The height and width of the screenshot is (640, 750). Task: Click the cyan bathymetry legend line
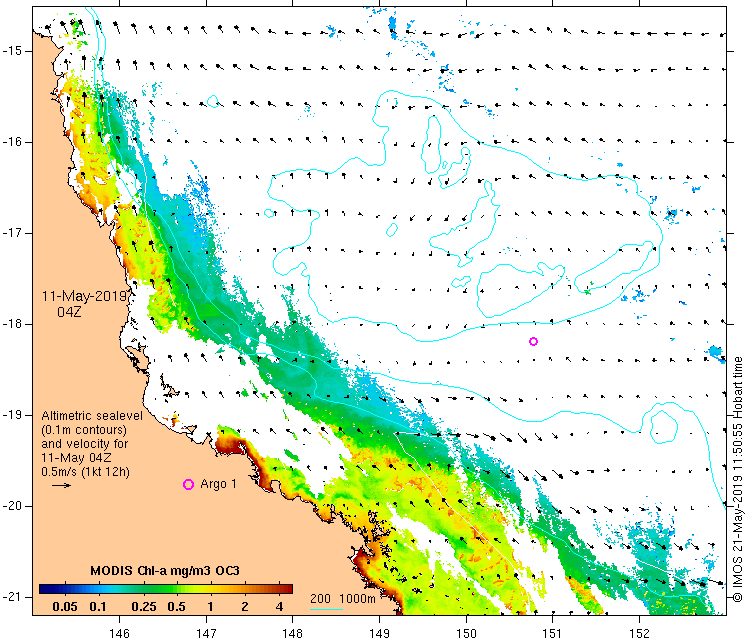coord(326,609)
